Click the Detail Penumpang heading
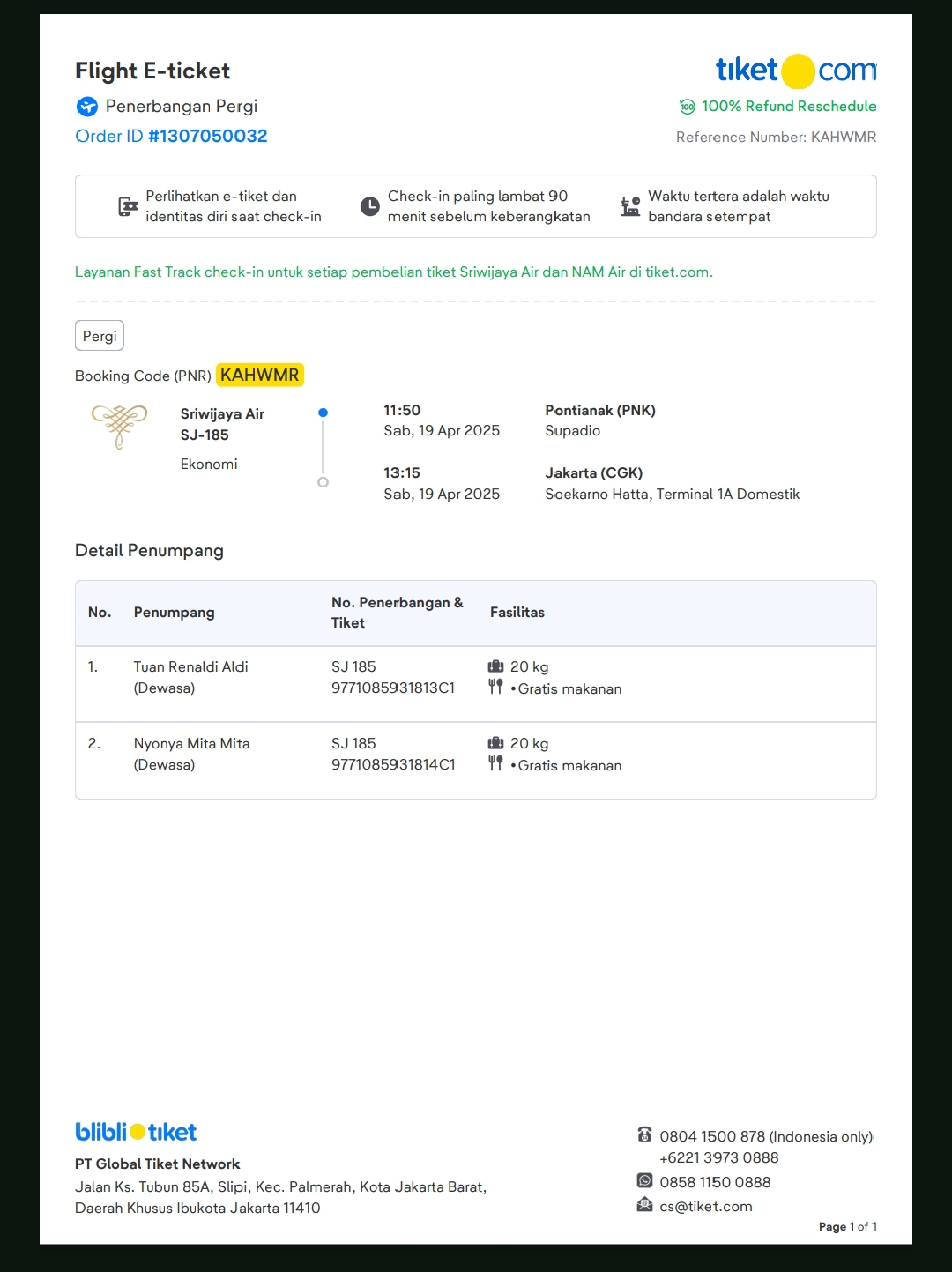The height and width of the screenshot is (1272, 952). (x=149, y=551)
